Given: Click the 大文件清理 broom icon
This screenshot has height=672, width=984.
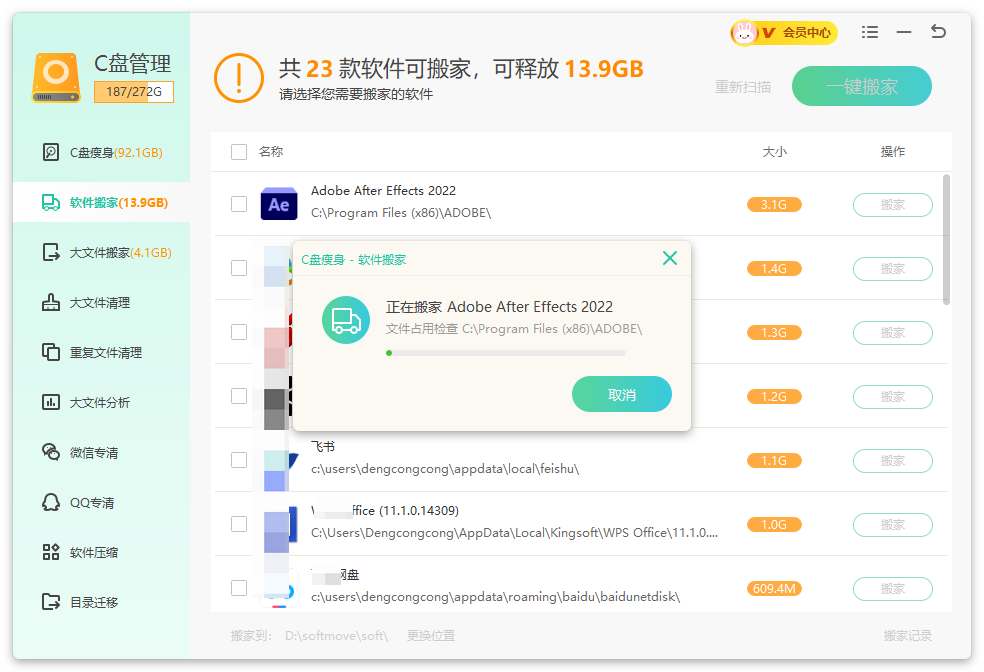Looking at the screenshot, I should click(51, 302).
